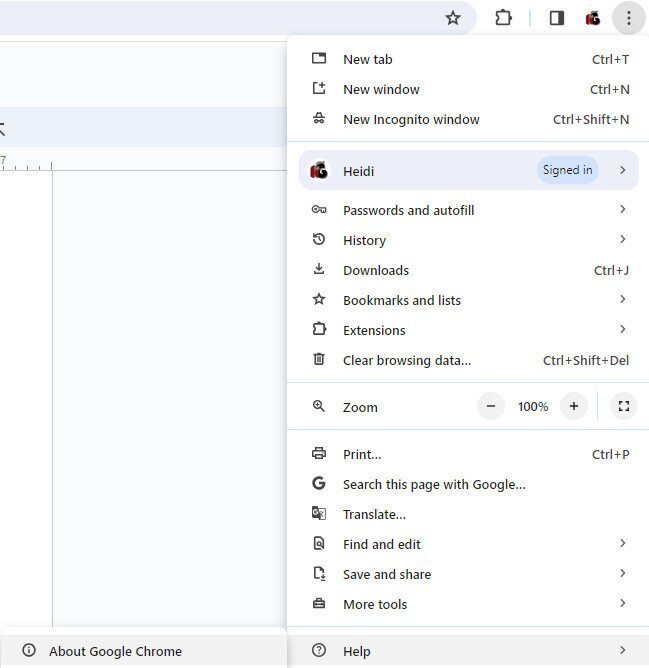Open Downloads from the menu

pos(376,270)
